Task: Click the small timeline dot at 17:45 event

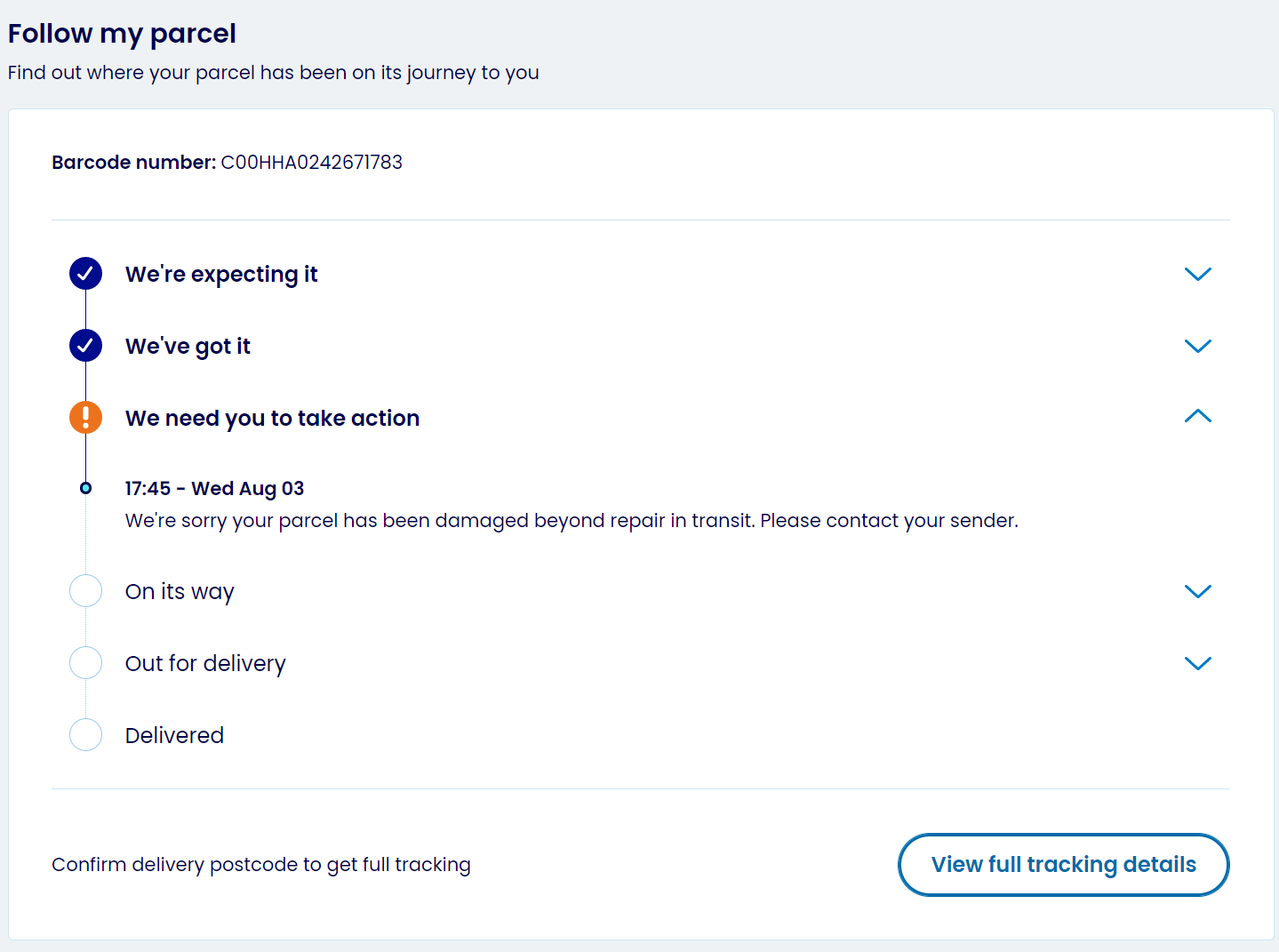Action: click(85, 488)
